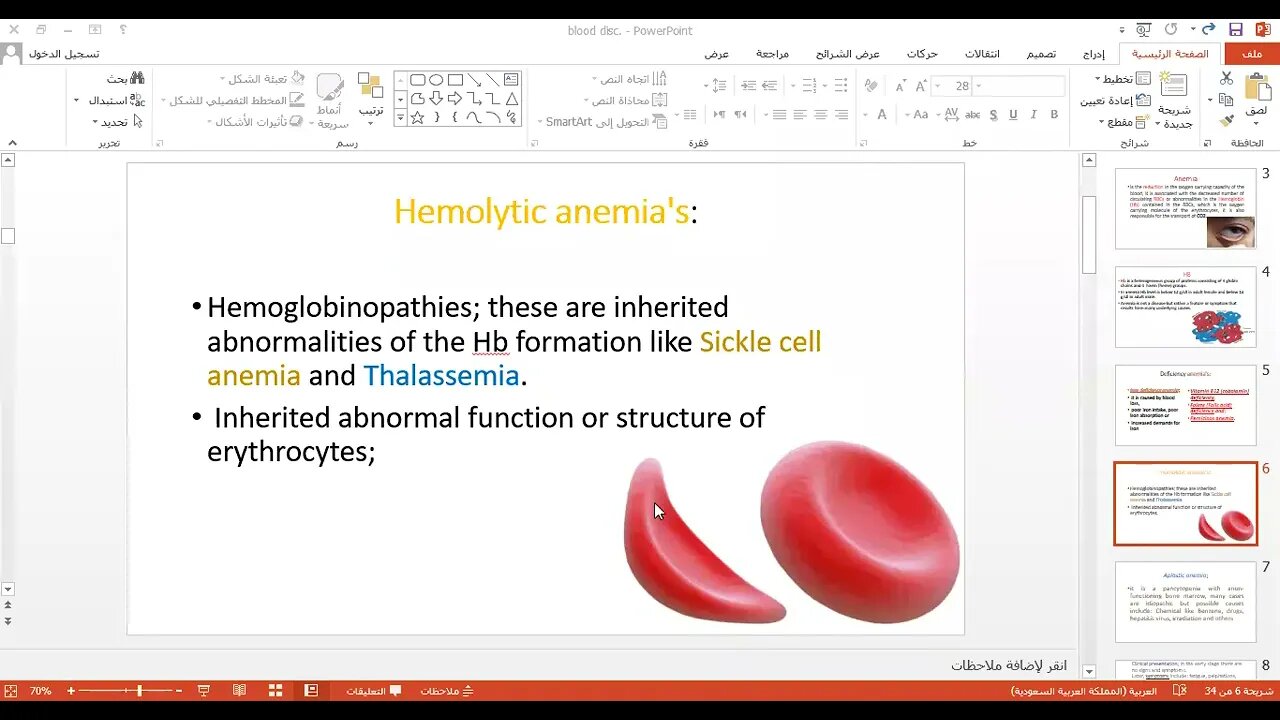Click the Replace (استبدال) button
Image resolution: width=1280 pixels, height=720 pixels.
point(113,100)
